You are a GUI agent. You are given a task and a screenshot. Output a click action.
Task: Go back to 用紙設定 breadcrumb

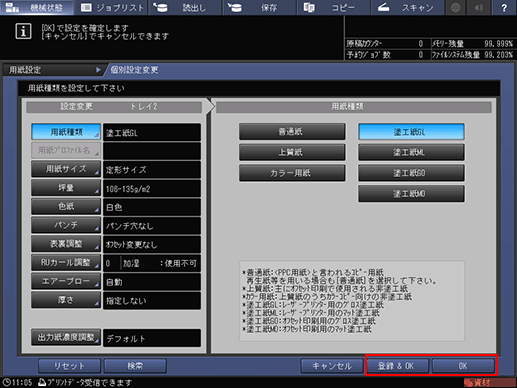click(x=53, y=70)
